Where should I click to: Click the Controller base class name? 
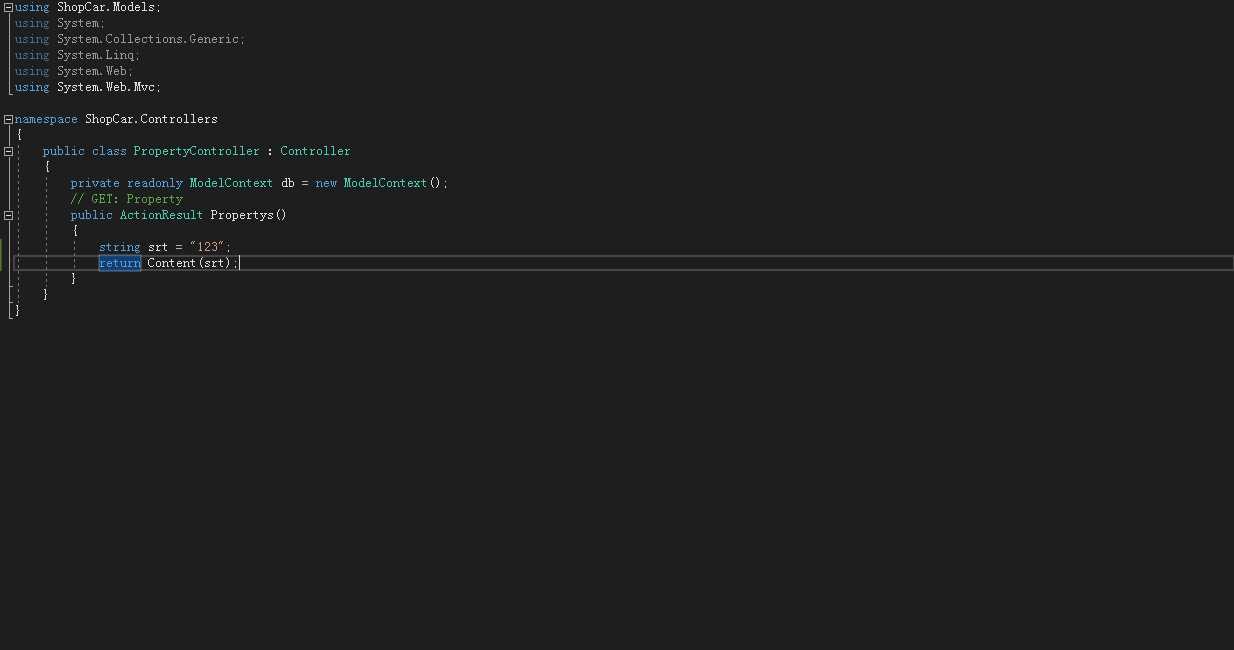315,151
